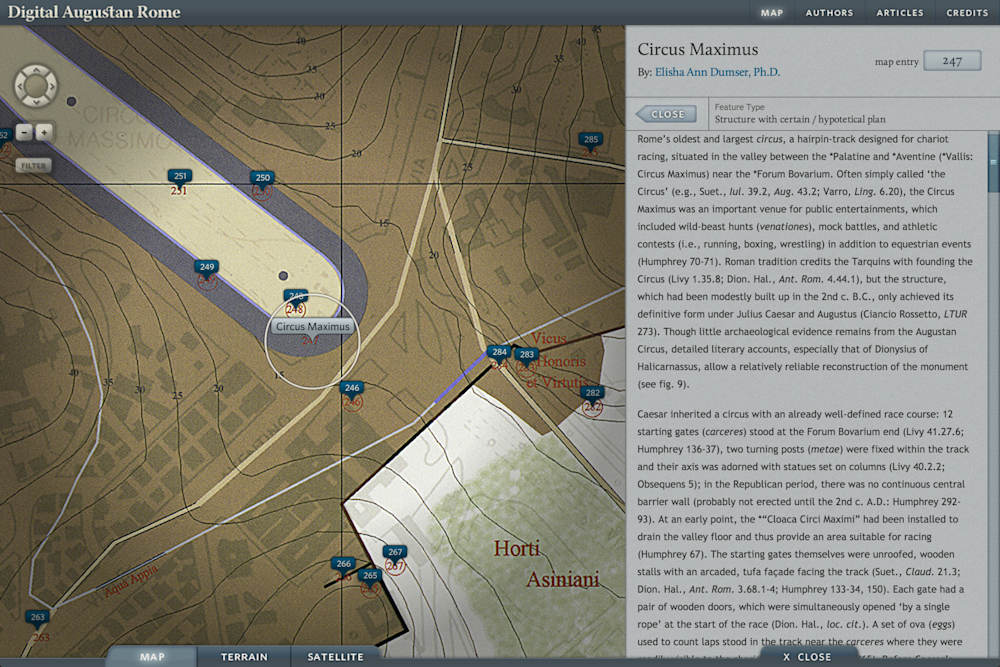
Task: Select map marker 263
Action: pos(38,617)
